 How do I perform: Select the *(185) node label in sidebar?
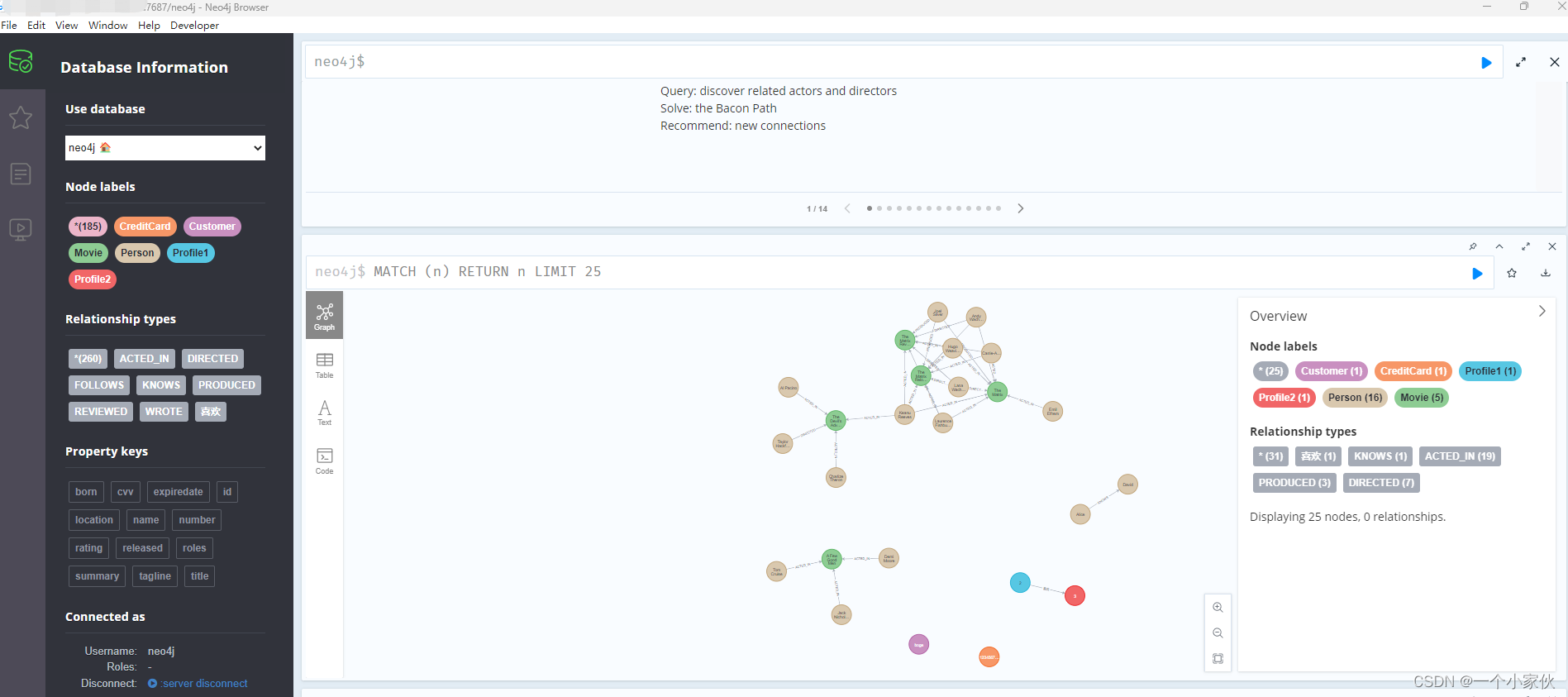point(88,227)
